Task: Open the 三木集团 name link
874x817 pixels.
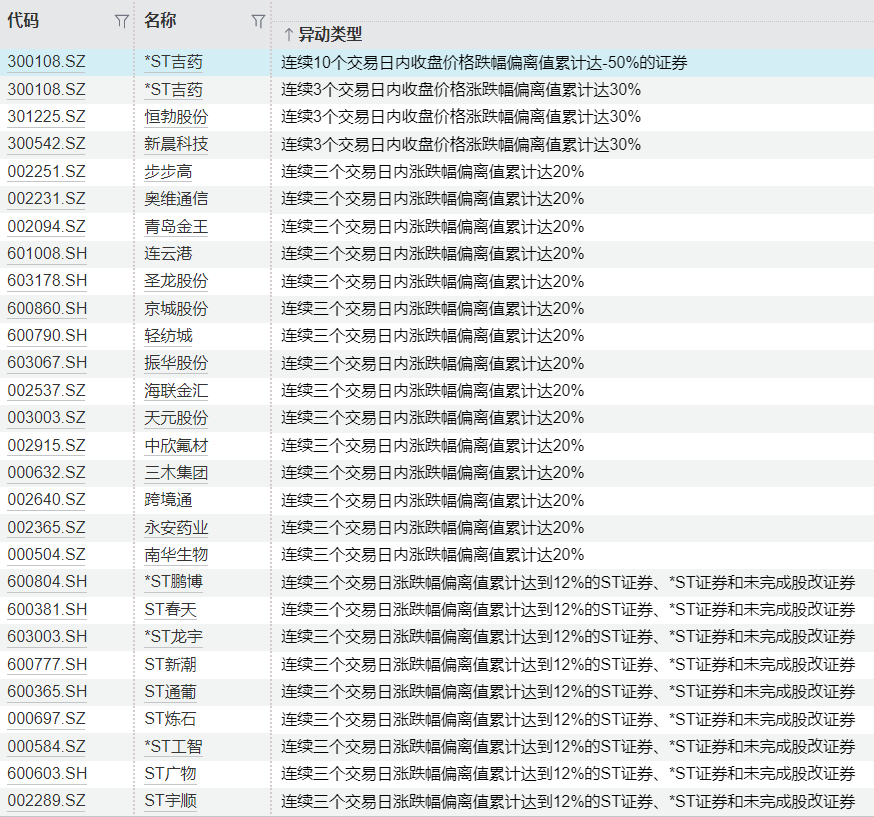Action: click(x=176, y=472)
